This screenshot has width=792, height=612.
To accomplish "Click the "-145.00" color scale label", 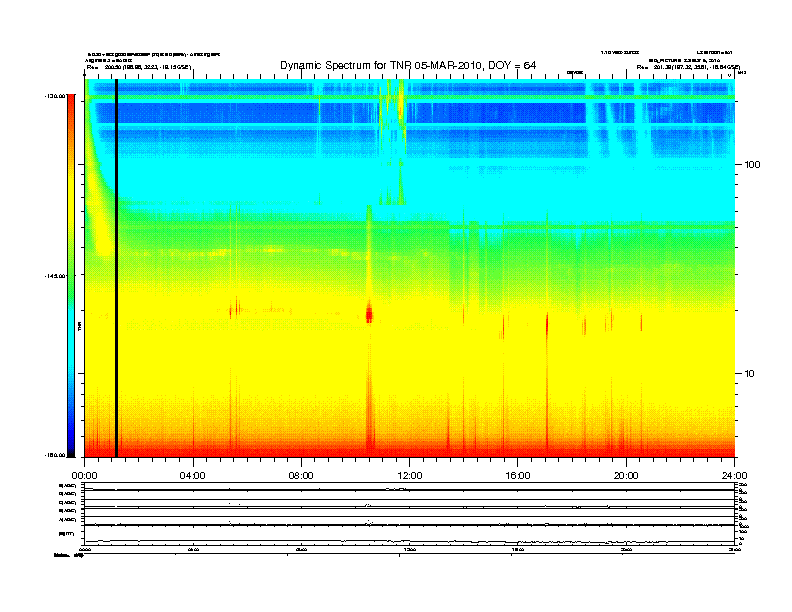I will pyautogui.click(x=54, y=276).
